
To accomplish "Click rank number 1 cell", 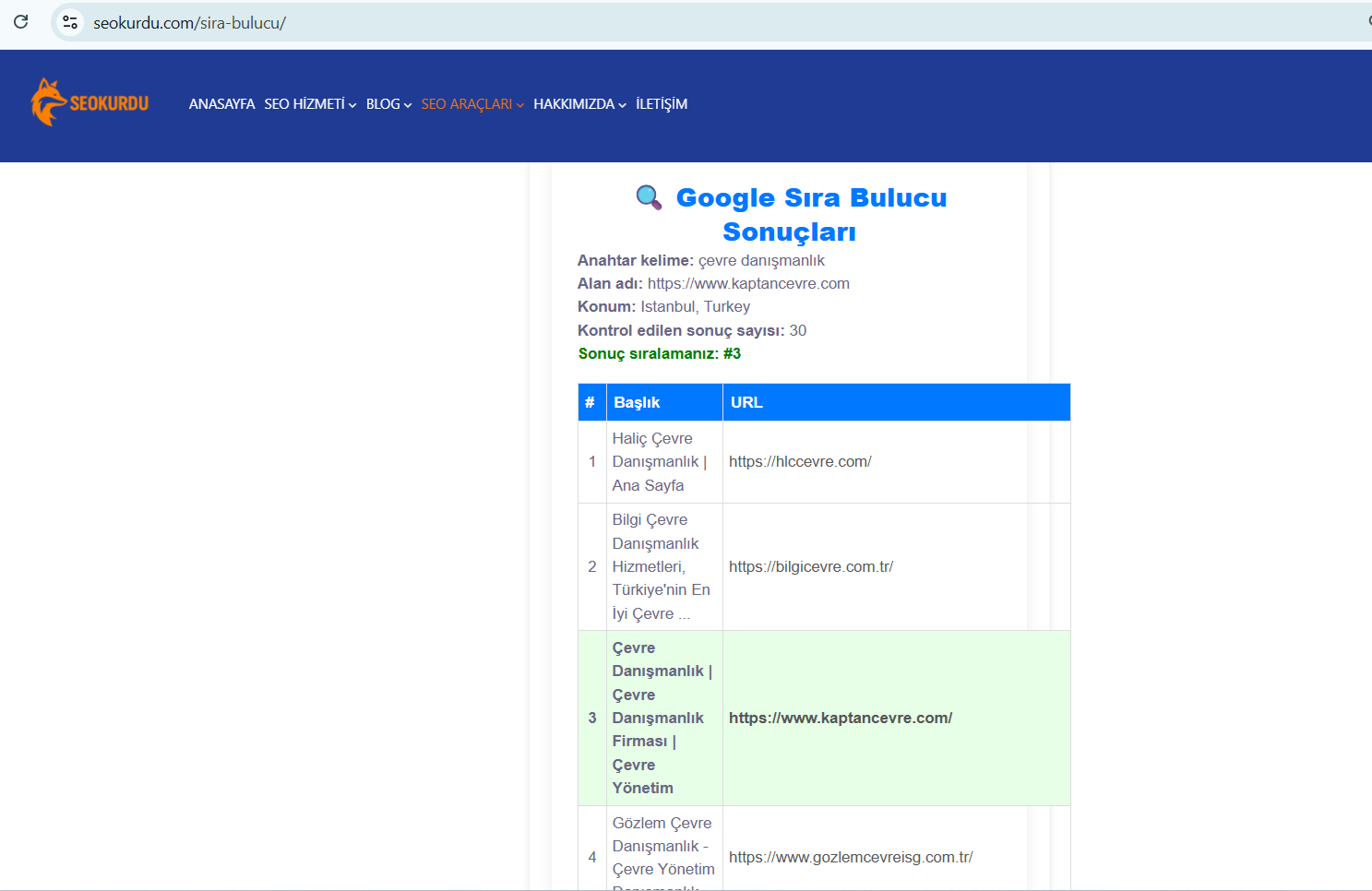I will [x=592, y=462].
